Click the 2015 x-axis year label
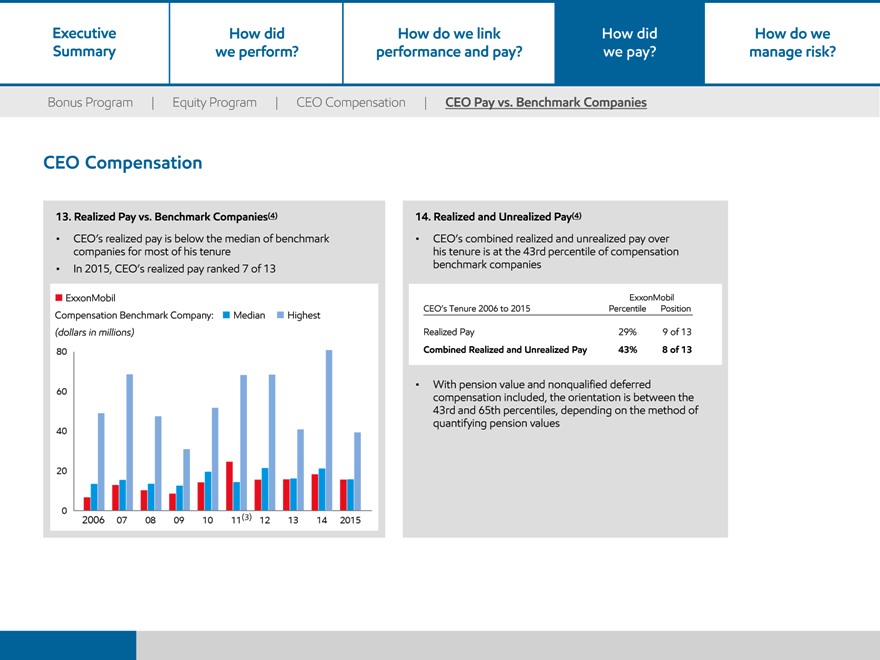880x660 pixels. click(350, 520)
